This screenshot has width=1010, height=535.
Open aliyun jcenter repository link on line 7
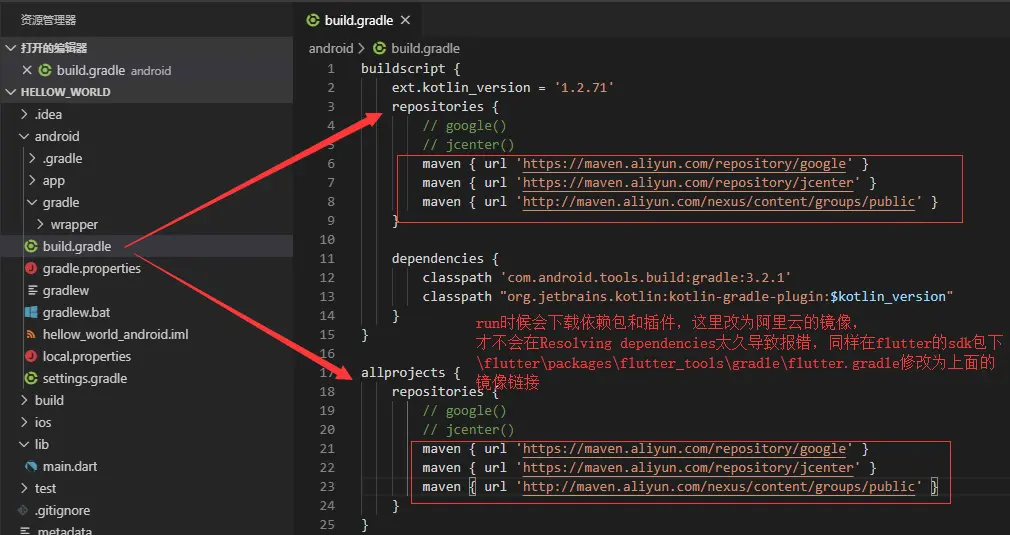[688, 183]
